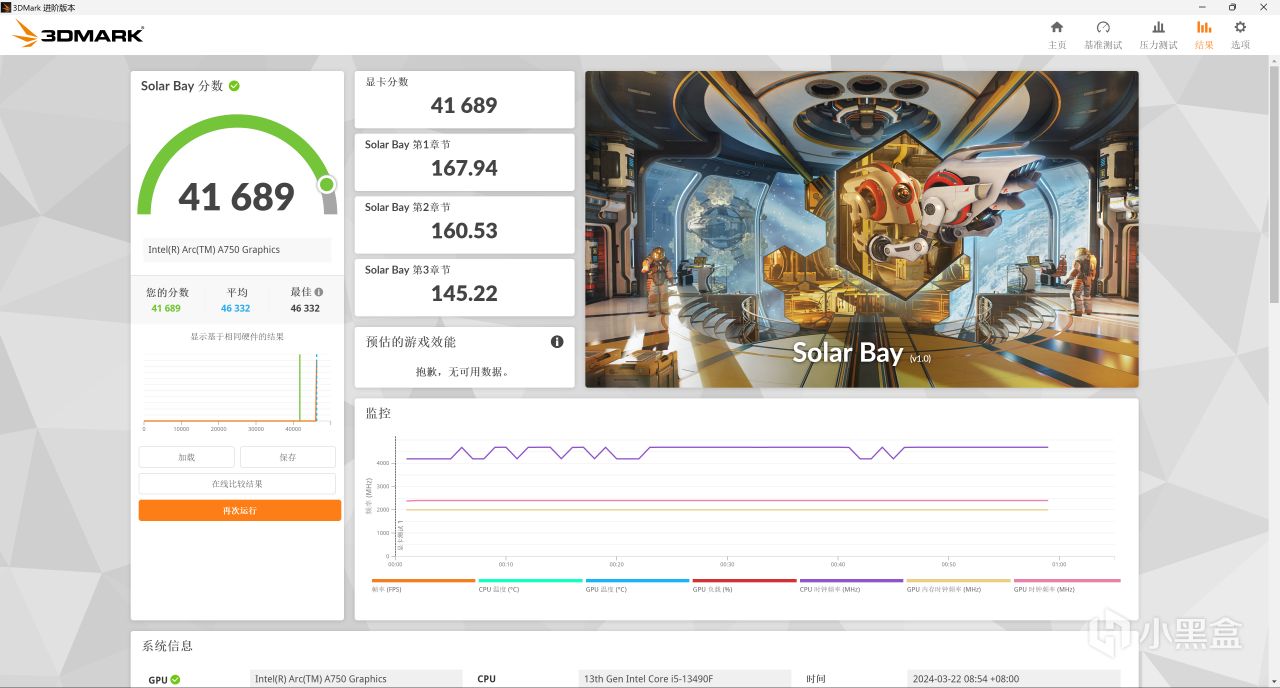Toggle CPU 时钟频率 (MHz) legend entry

[x=851, y=585]
